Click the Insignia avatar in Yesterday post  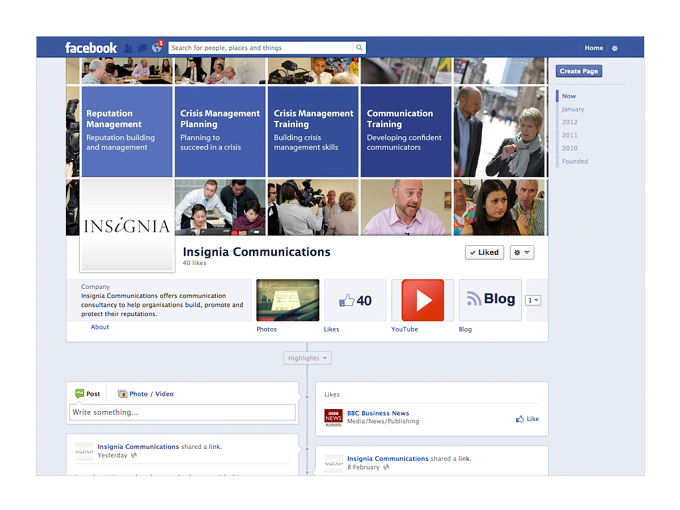coord(84,451)
